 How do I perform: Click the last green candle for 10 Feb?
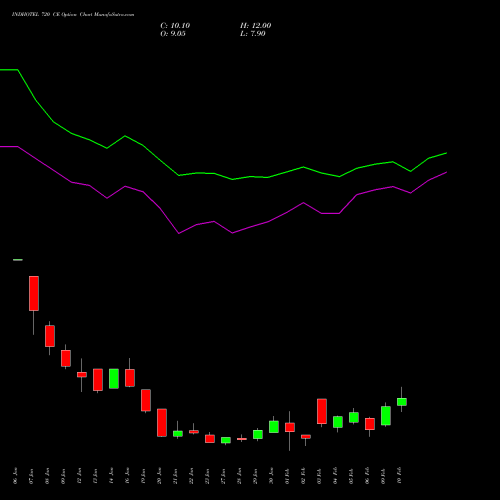[x=402, y=402]
